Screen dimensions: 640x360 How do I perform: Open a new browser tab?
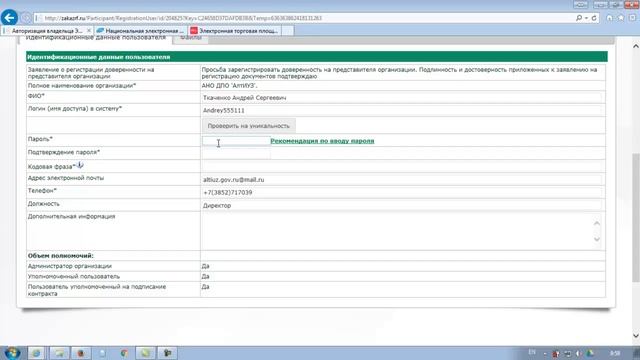[287, 31]
